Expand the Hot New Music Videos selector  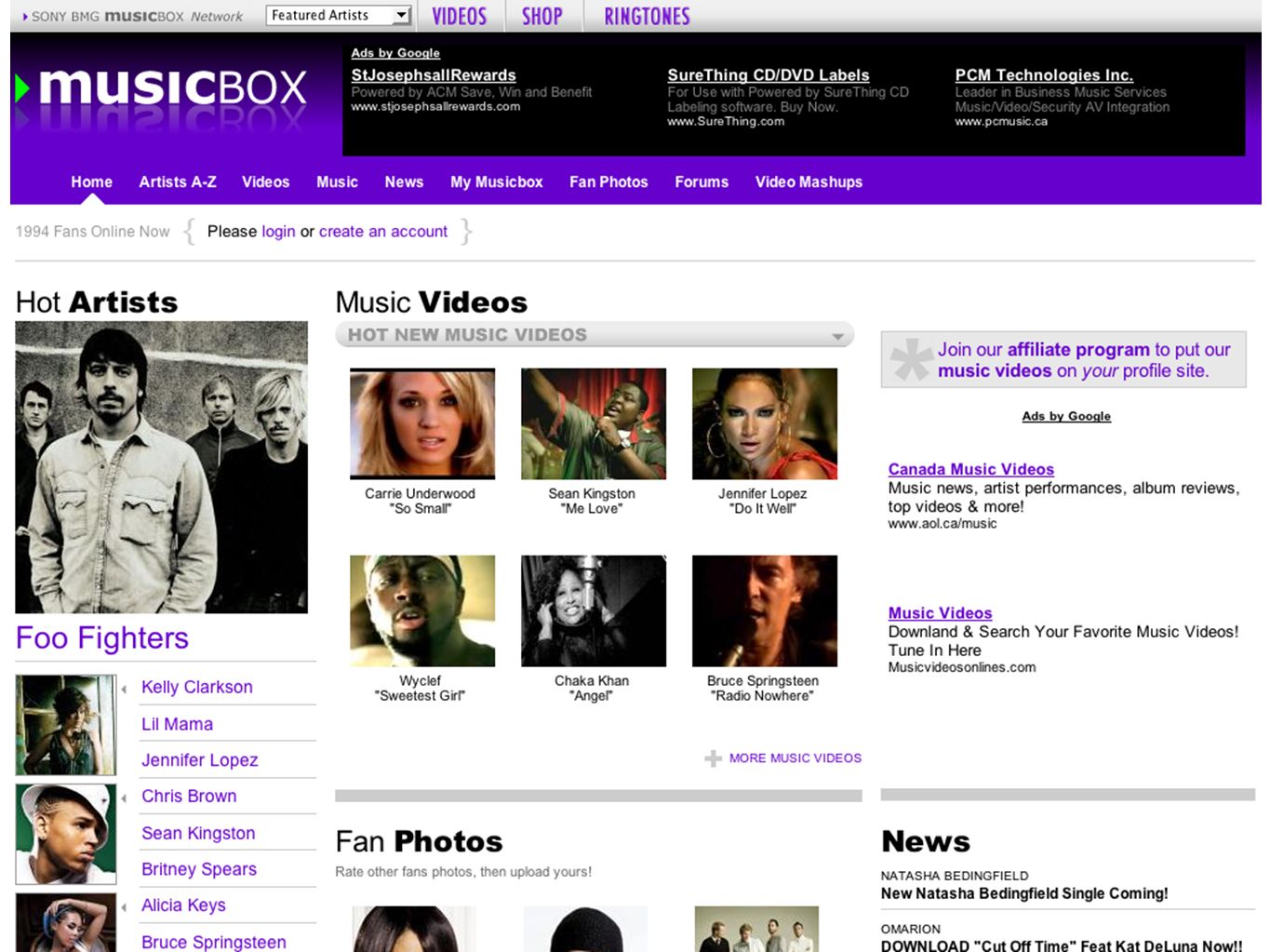pyautogui.click(x=595, y=335)
